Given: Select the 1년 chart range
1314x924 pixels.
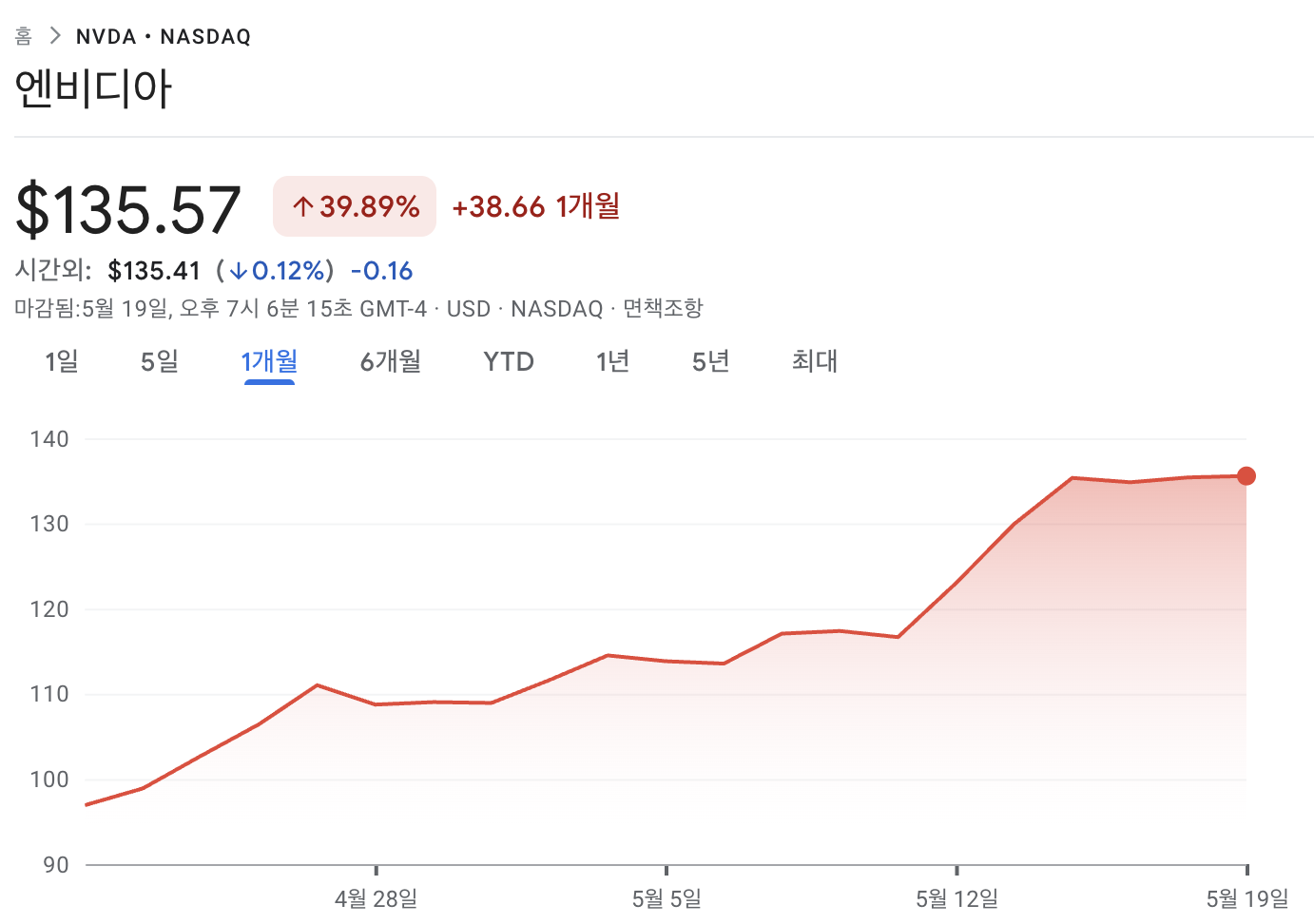Looking at the screenshot, I should click(x=612, y=361).
